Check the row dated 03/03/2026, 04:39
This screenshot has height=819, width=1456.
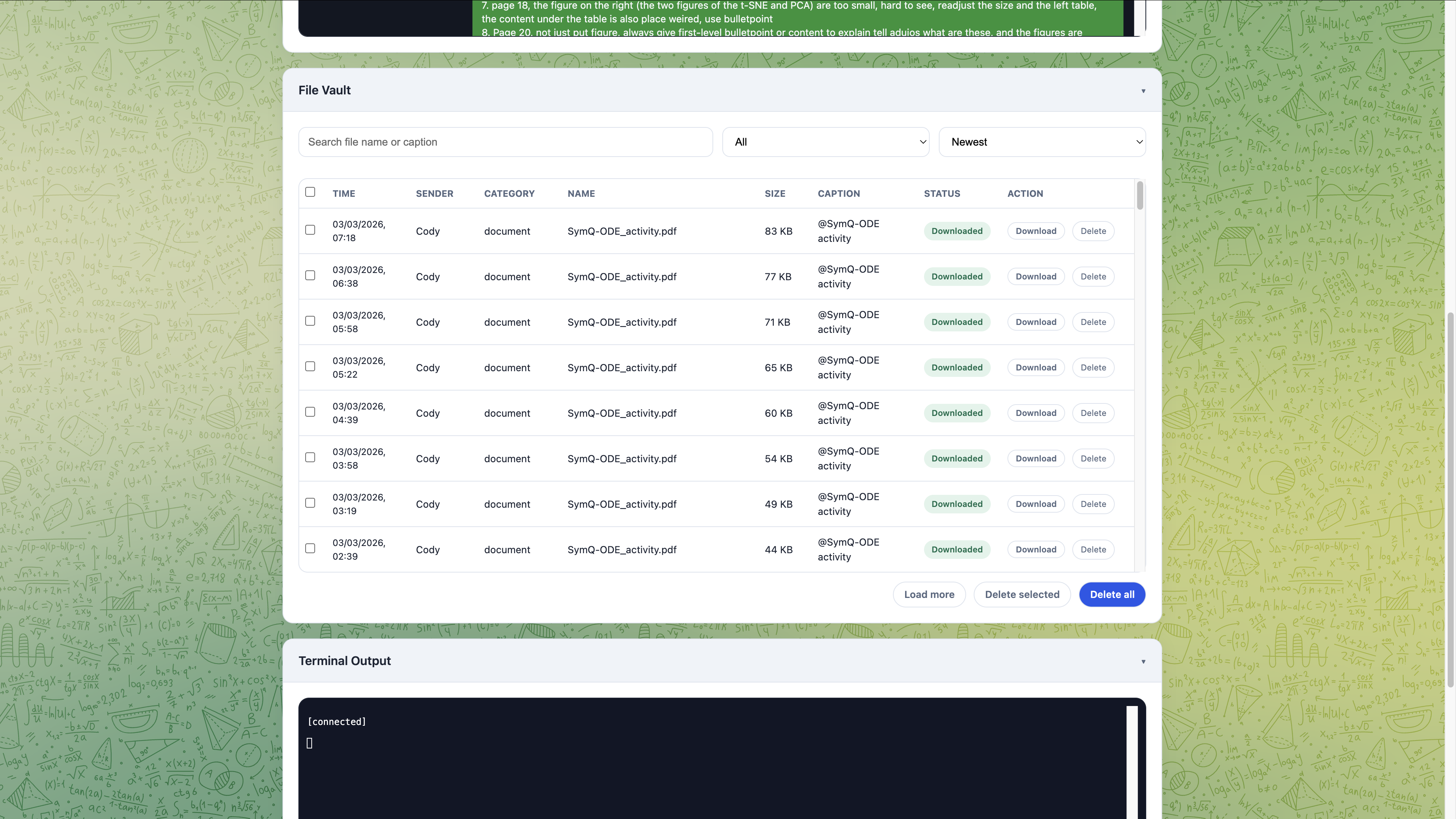tap(310, 411)
